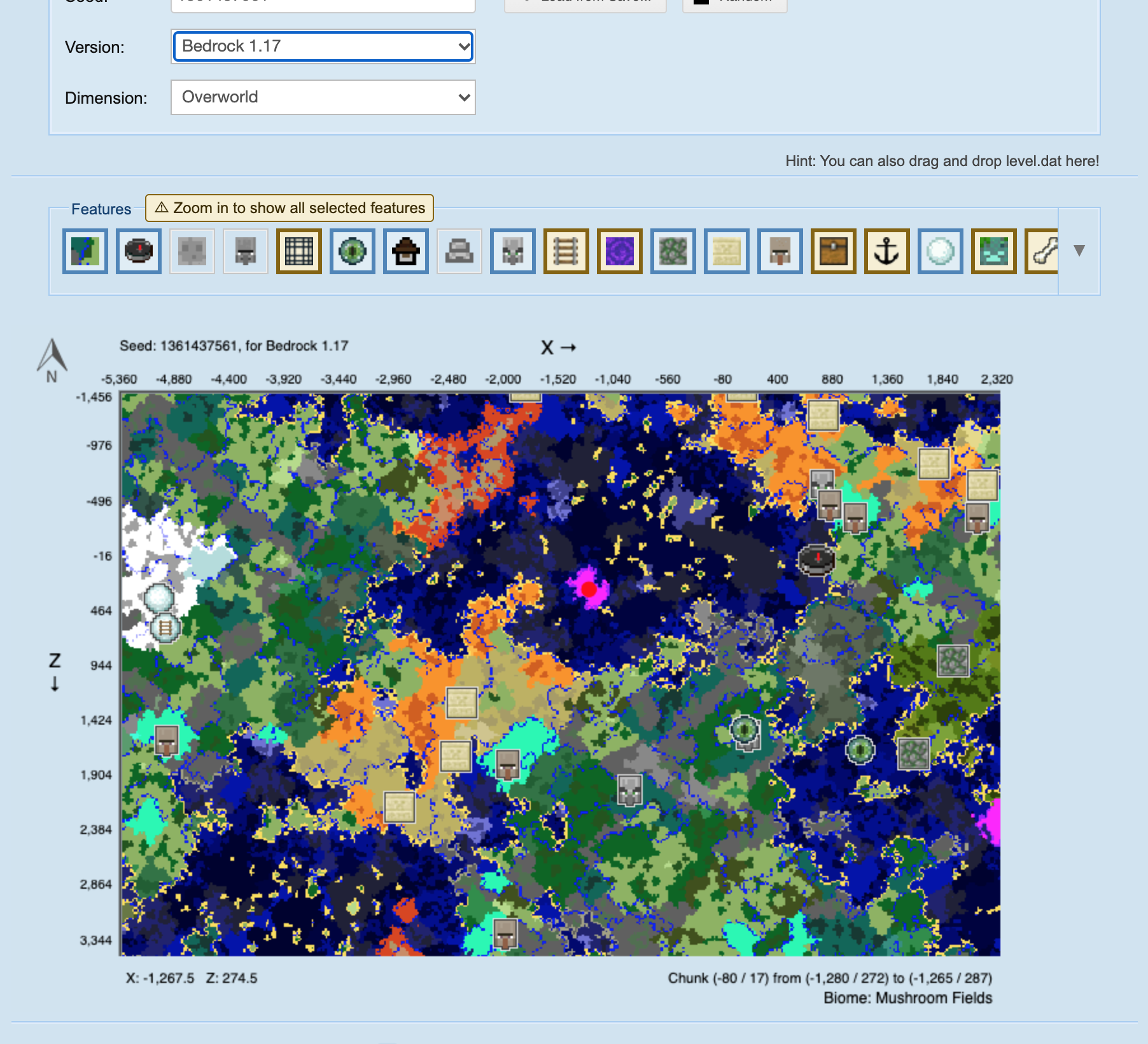The height and width of the screenshot is (1044, 1148).
Task: Click the North compass arrow
Action: 52,359
